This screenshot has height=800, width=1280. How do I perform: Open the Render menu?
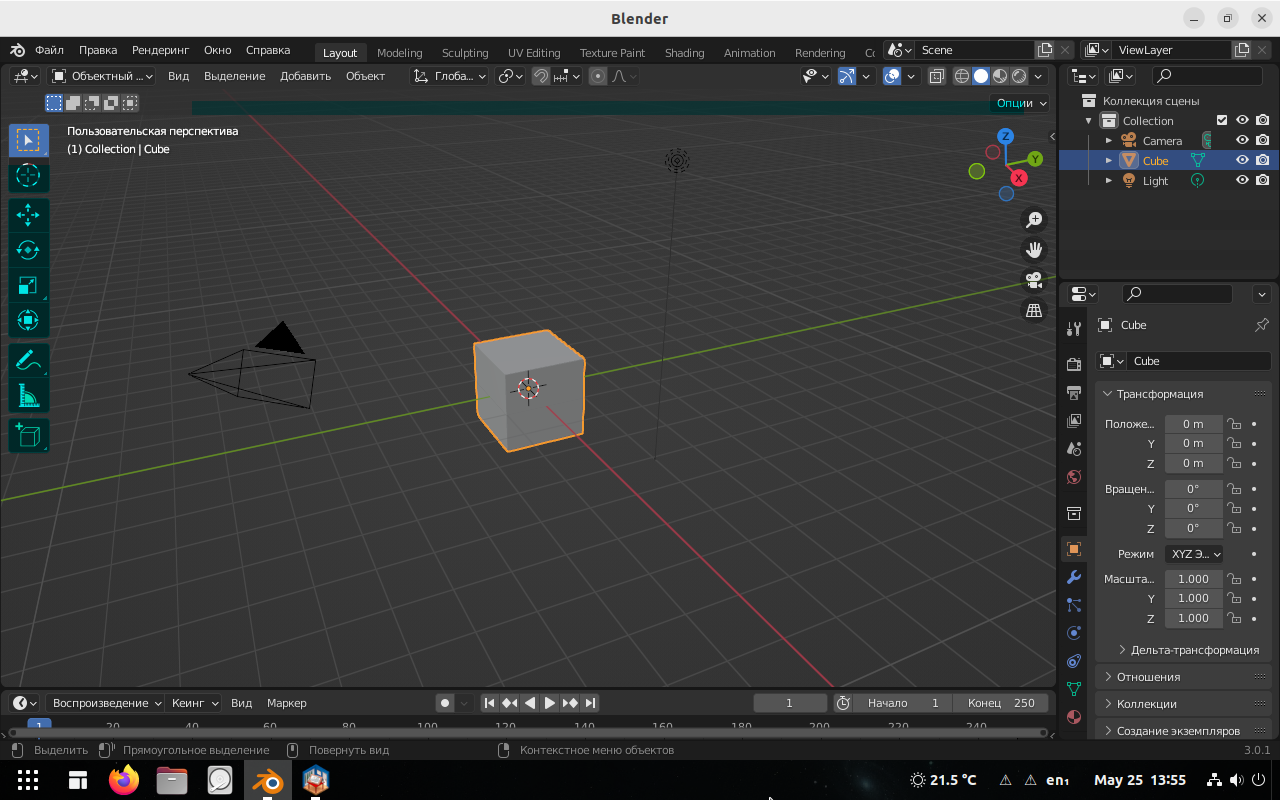[x=160, y=50]
